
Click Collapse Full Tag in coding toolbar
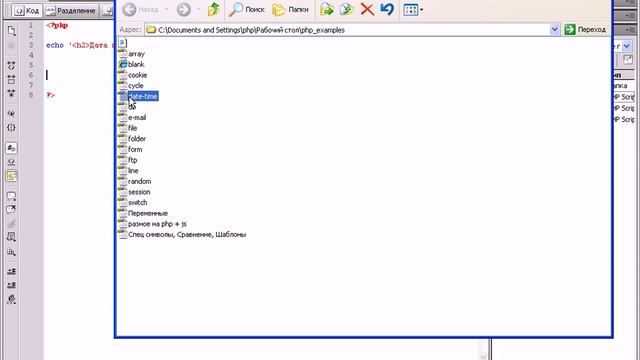(11, 66)
